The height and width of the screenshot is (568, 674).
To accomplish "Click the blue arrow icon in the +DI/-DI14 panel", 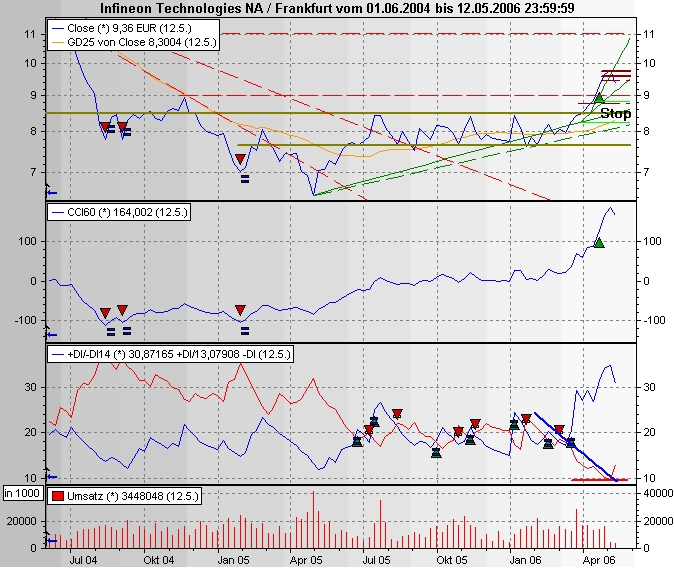I will (52, 476).
